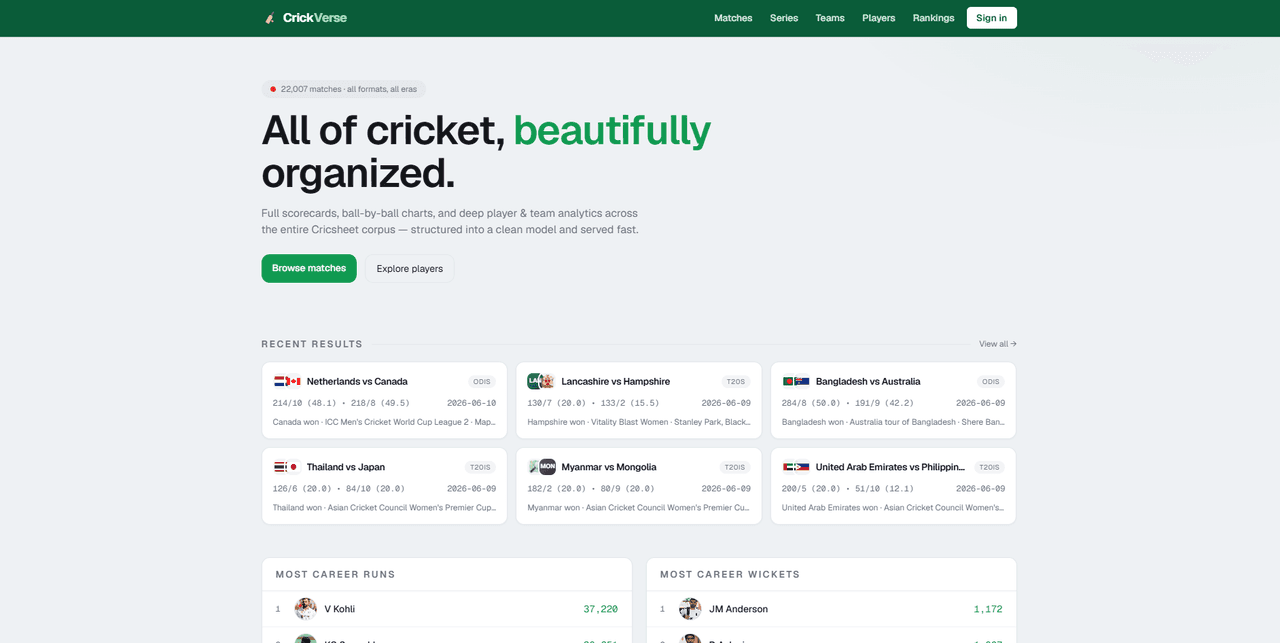This screenshot has width=1280, height=643.
Task: Open Thailand vs Japan match
Action: (x=384, y=486)
